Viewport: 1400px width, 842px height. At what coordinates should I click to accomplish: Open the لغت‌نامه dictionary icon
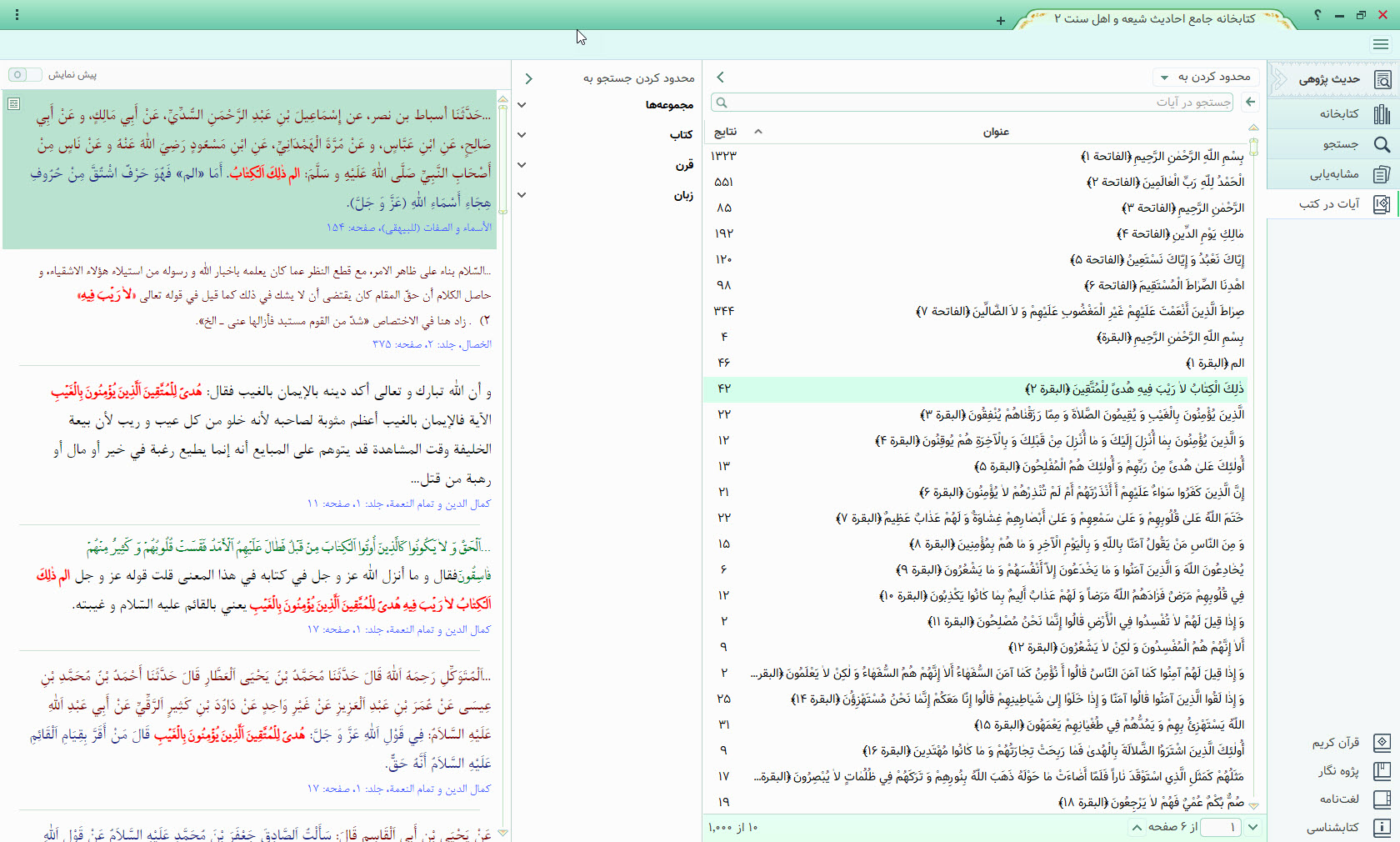tap(1382, 799)
